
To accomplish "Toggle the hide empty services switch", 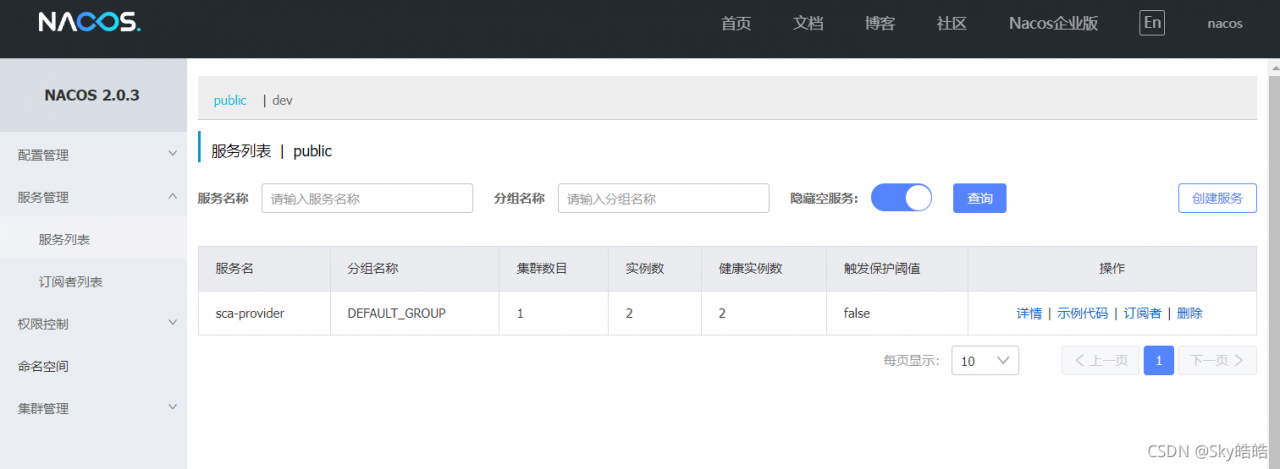I will (x=901, y=198).
